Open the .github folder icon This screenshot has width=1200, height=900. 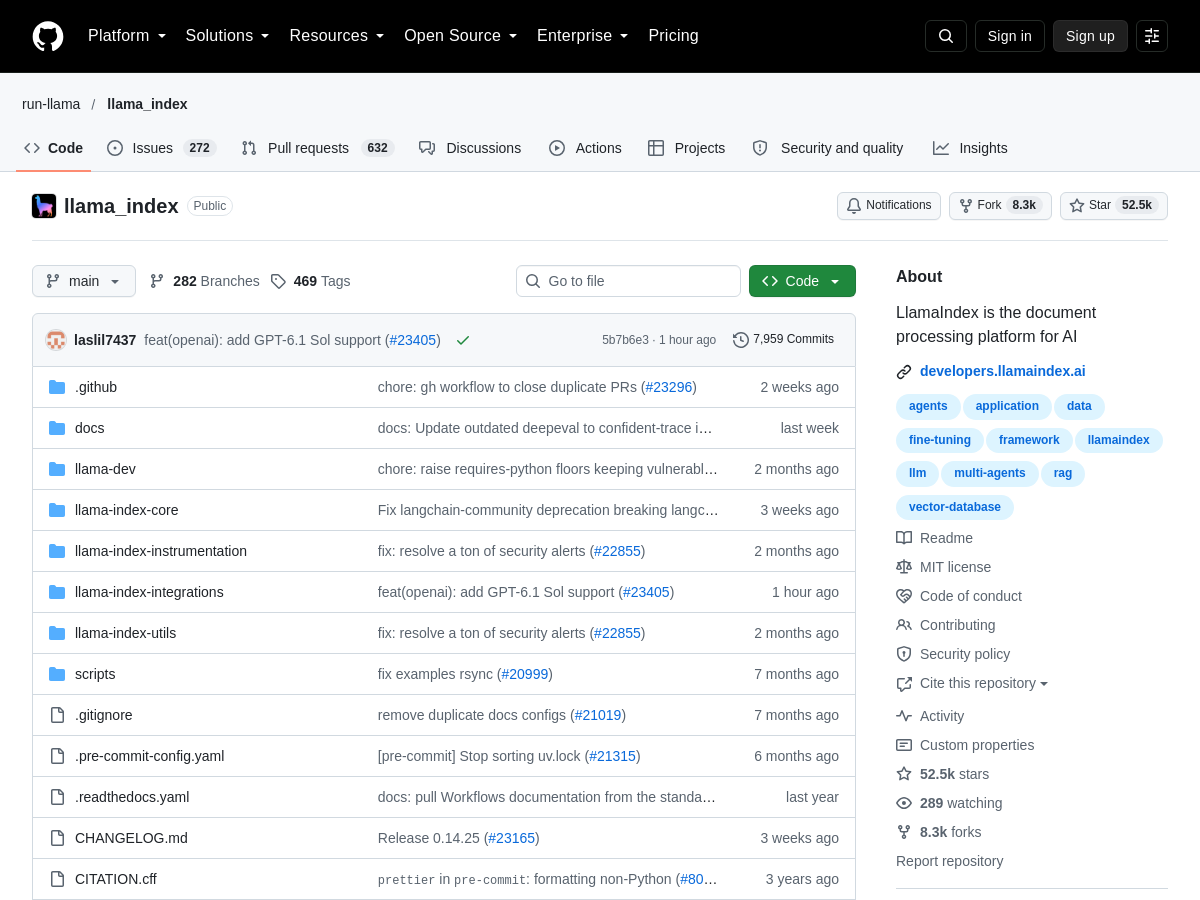click(x=57, y=387)
